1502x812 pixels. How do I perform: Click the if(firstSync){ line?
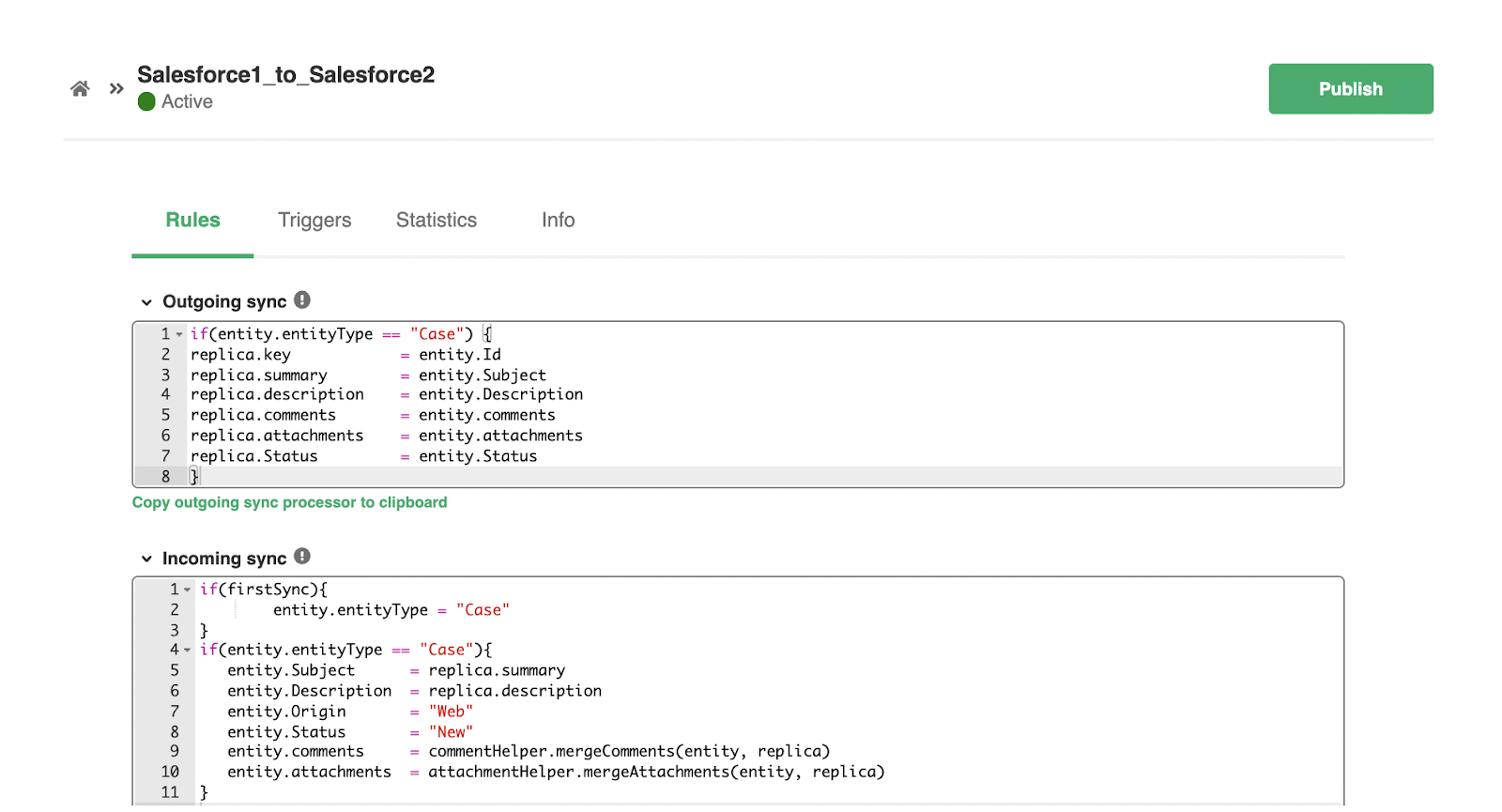click(264, 590)
